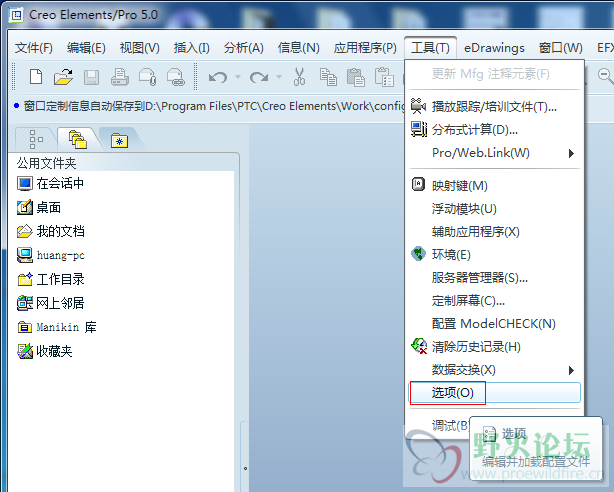Click the Save diskette icon
The height and width of the screenshot is (492, 614).
91,77
